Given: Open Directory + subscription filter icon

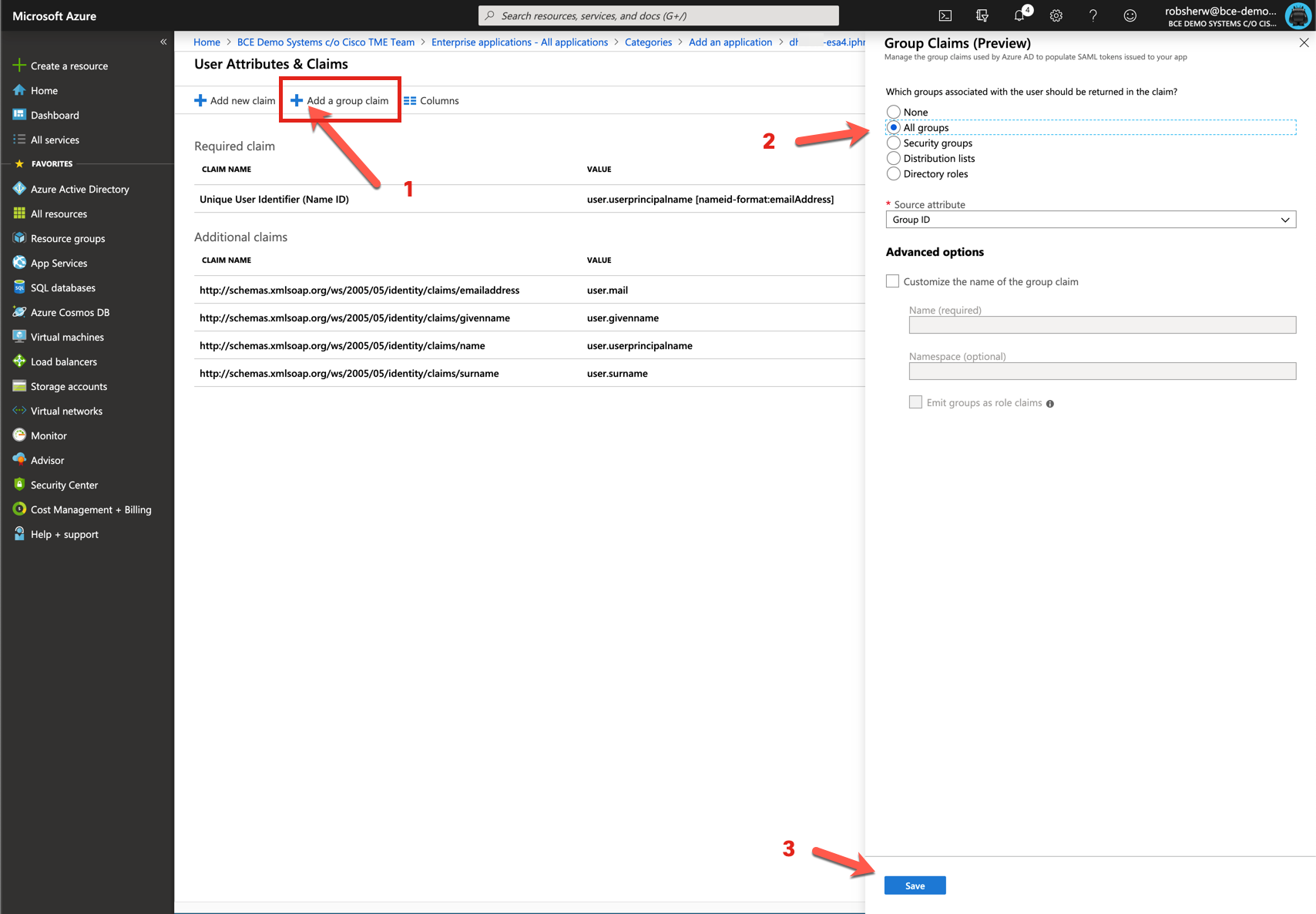Looking at the screenshot, I should click(x=982, y=15).
